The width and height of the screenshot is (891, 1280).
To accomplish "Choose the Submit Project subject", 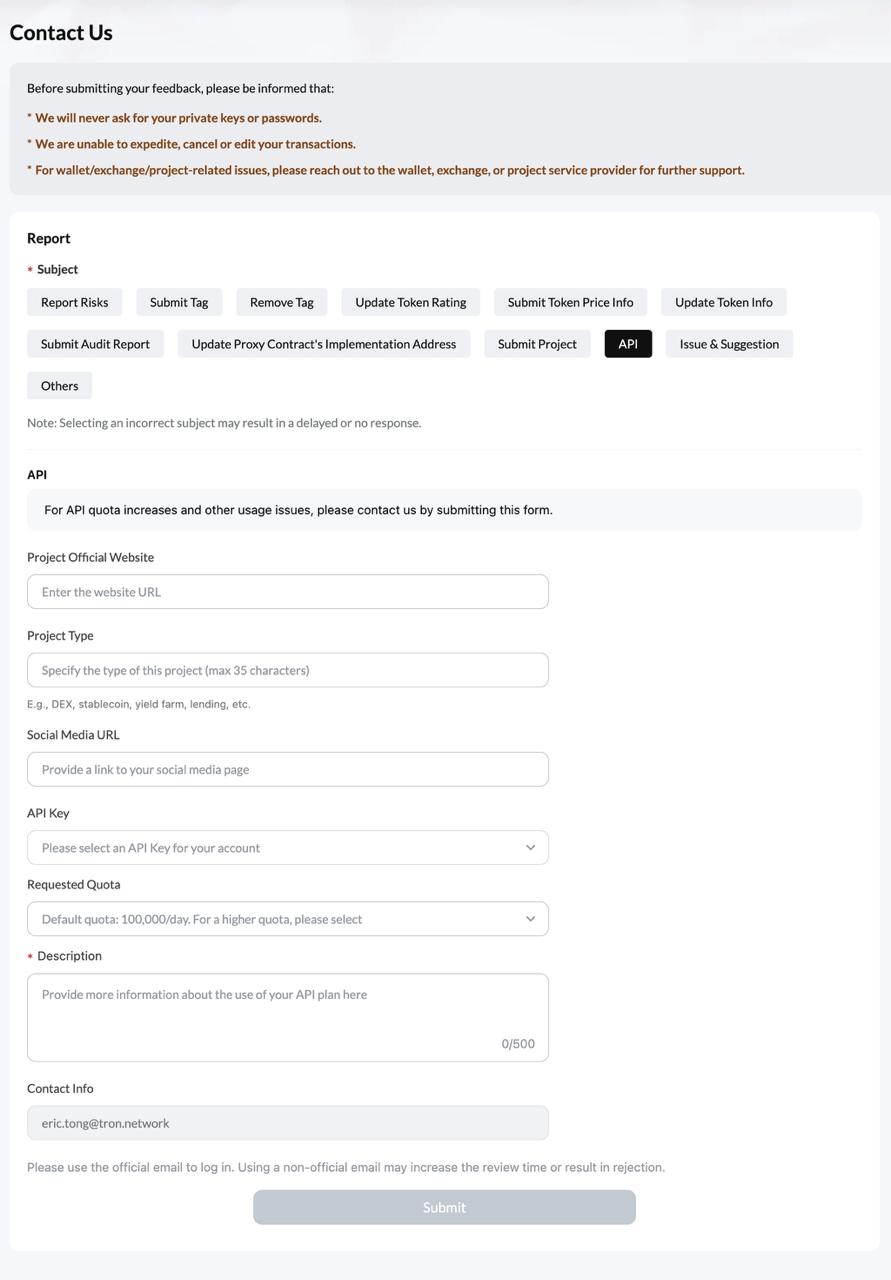I will click(x=536, y=343).
